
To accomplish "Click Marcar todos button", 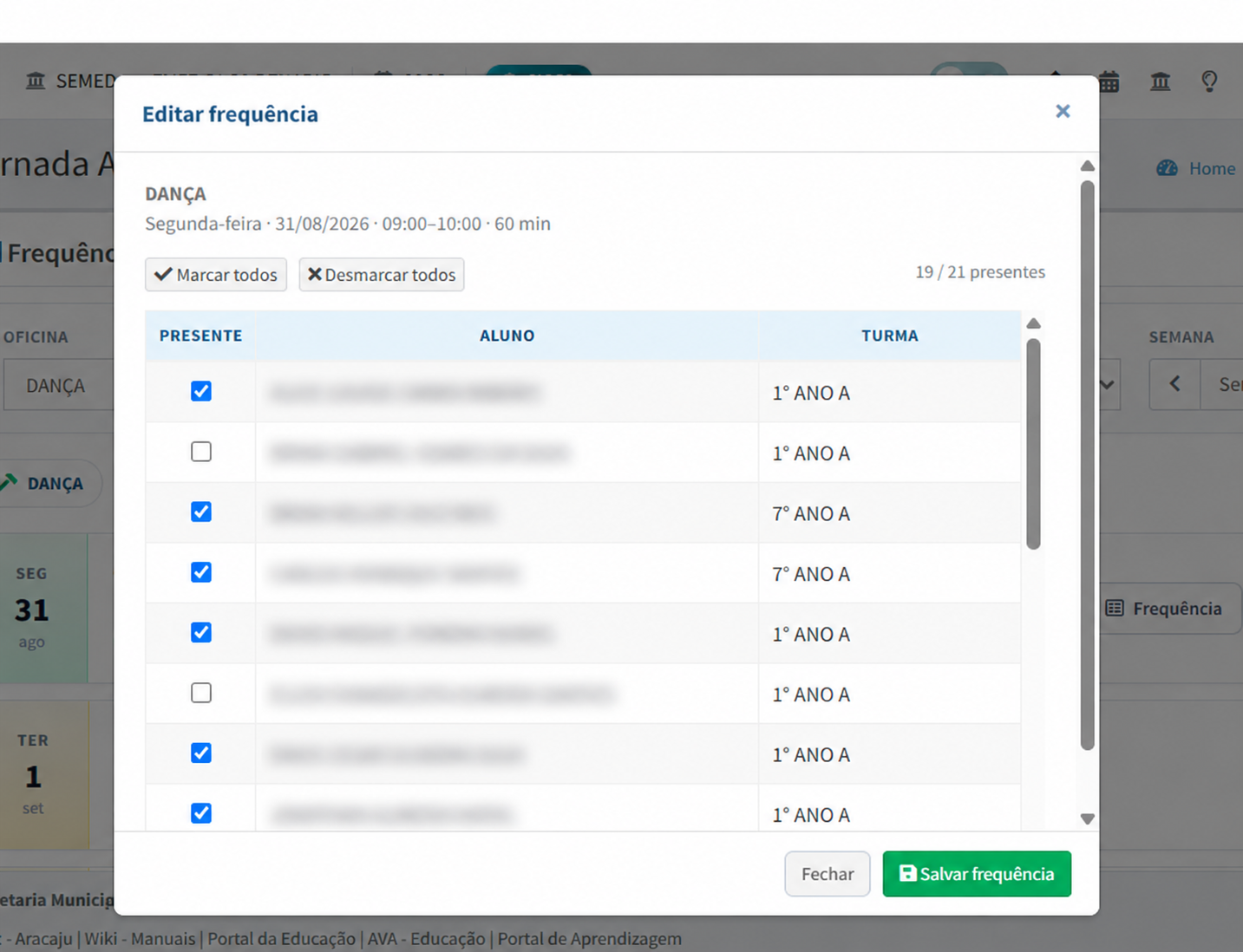I will [x=216, y=274].
